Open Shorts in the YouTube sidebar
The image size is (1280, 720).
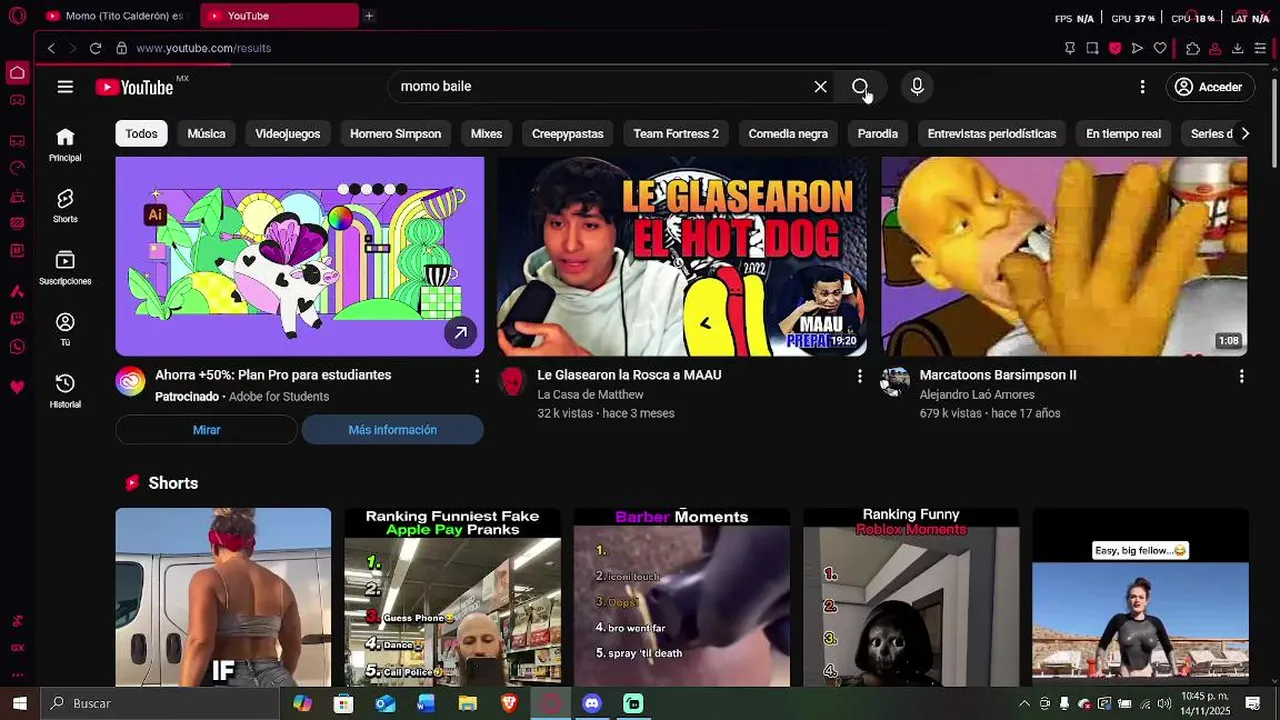point(65,206)
